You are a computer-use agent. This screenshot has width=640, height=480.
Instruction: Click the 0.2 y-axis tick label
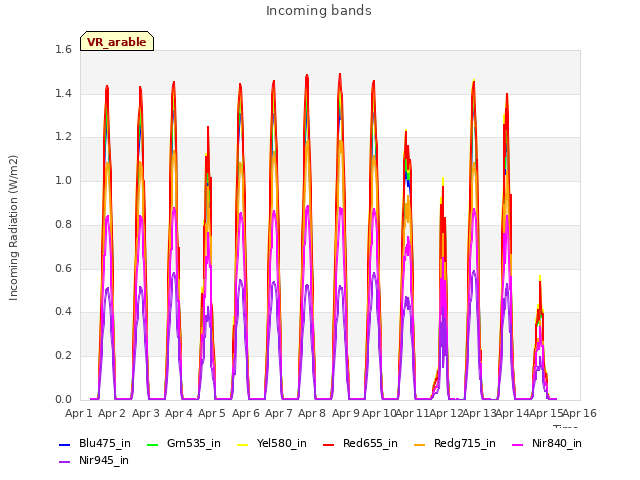(63, 356)
